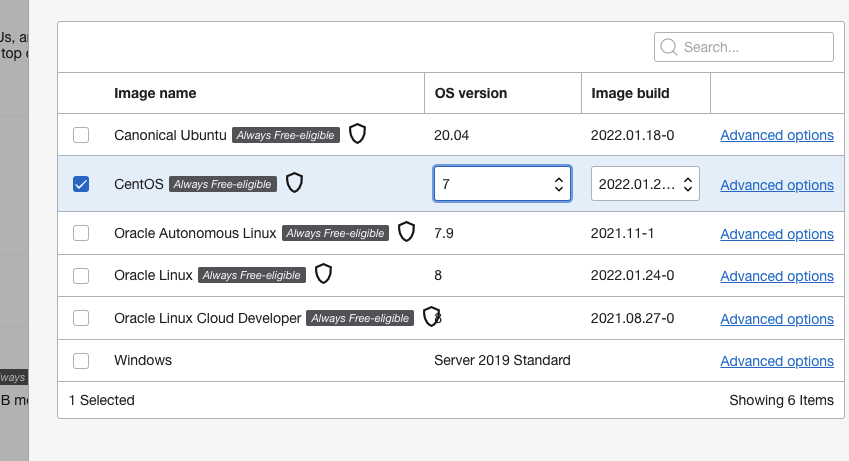
Task: Open Advanced options for Canonical Ubuntu
Action: click(x=777, y=135)
